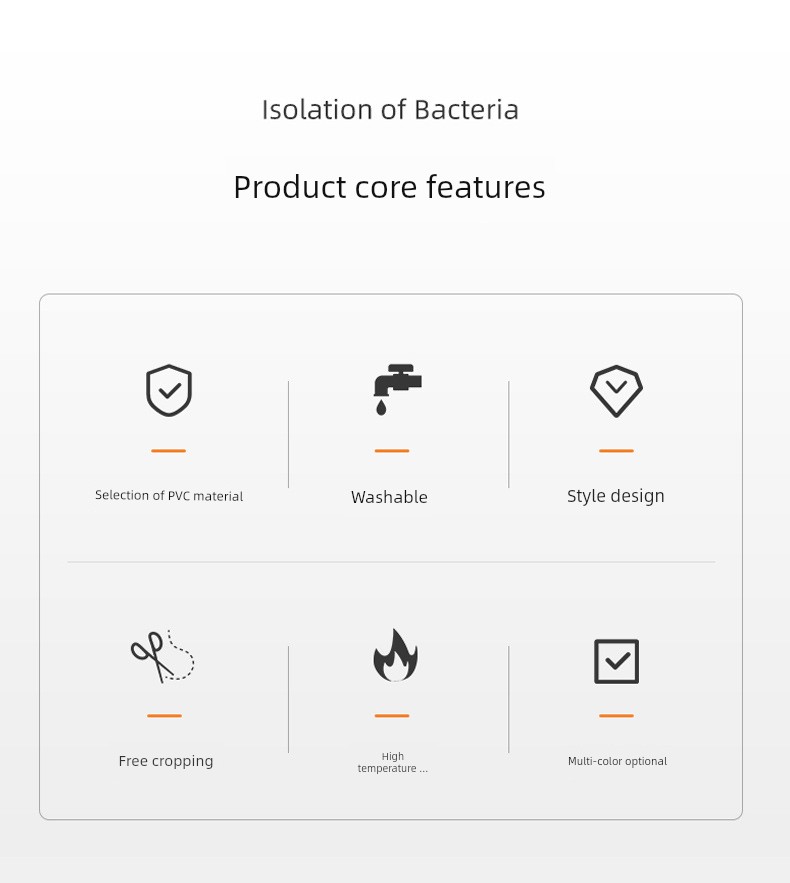Screen dimensions: 790x883
Task: Click the checked square multi-color icon
Action: coord(617,661)
